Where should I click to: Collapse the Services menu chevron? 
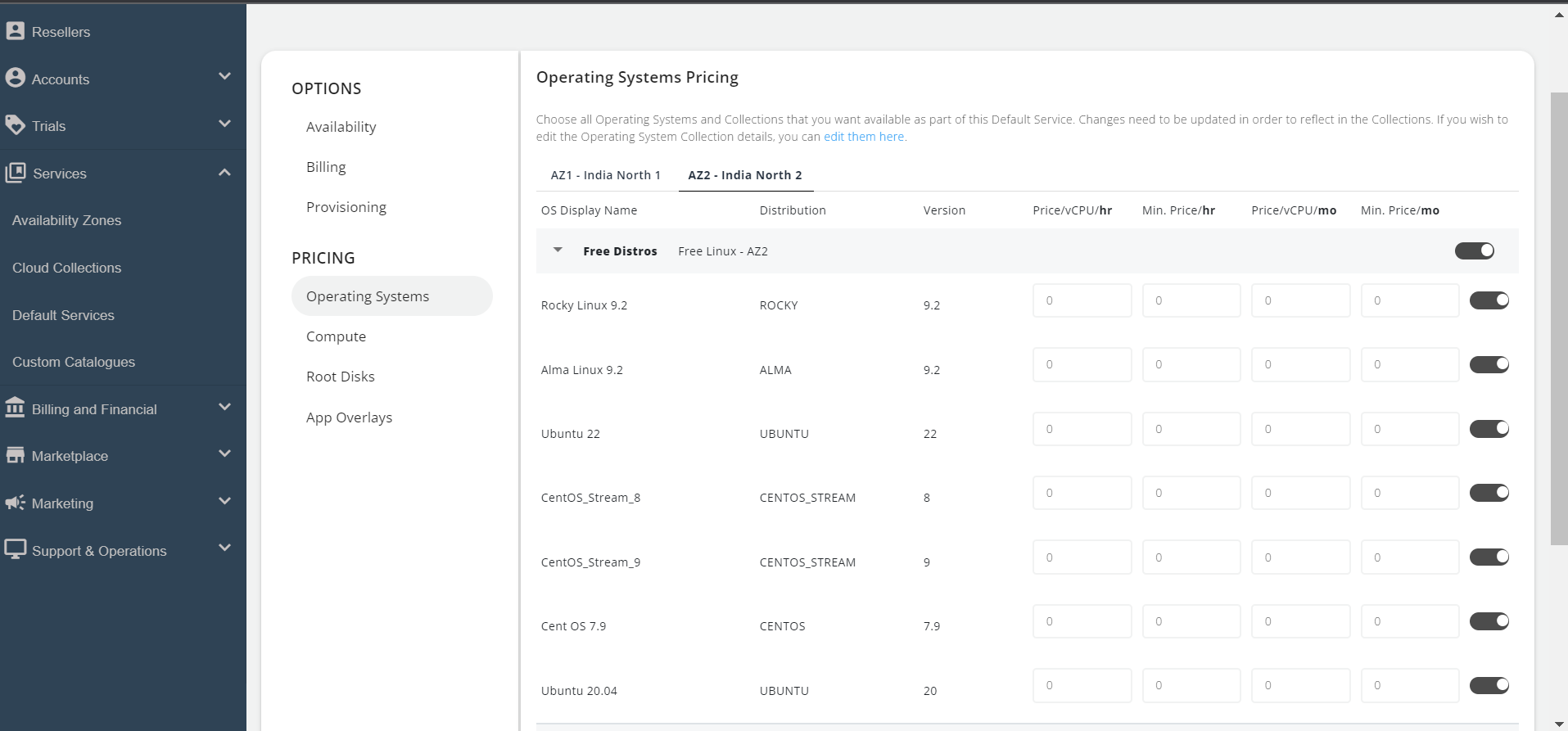click(x=224, y=173)
